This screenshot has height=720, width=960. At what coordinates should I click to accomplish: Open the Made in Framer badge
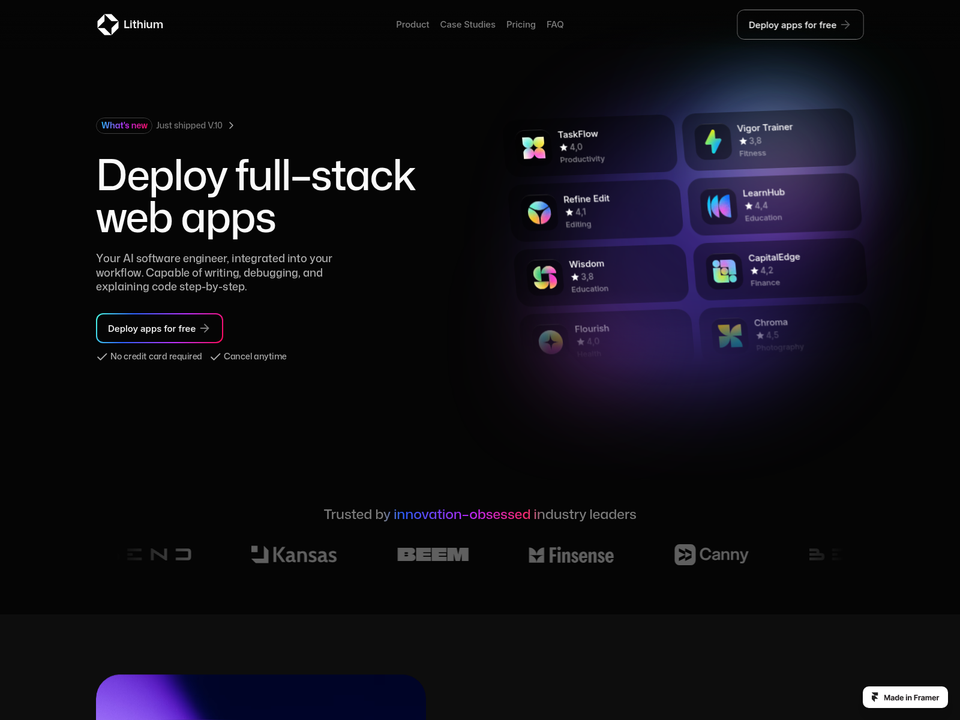coord(905,697)
